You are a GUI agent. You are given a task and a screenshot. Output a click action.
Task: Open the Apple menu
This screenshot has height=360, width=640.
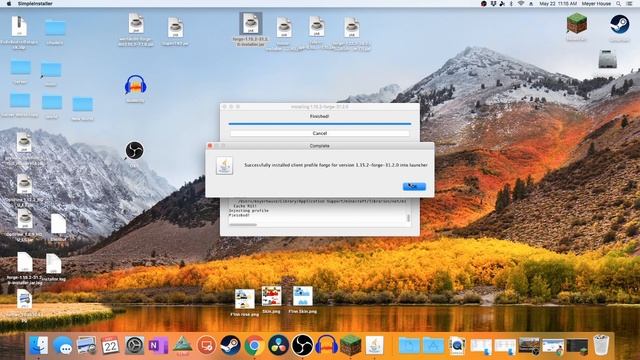coord(9,3)
